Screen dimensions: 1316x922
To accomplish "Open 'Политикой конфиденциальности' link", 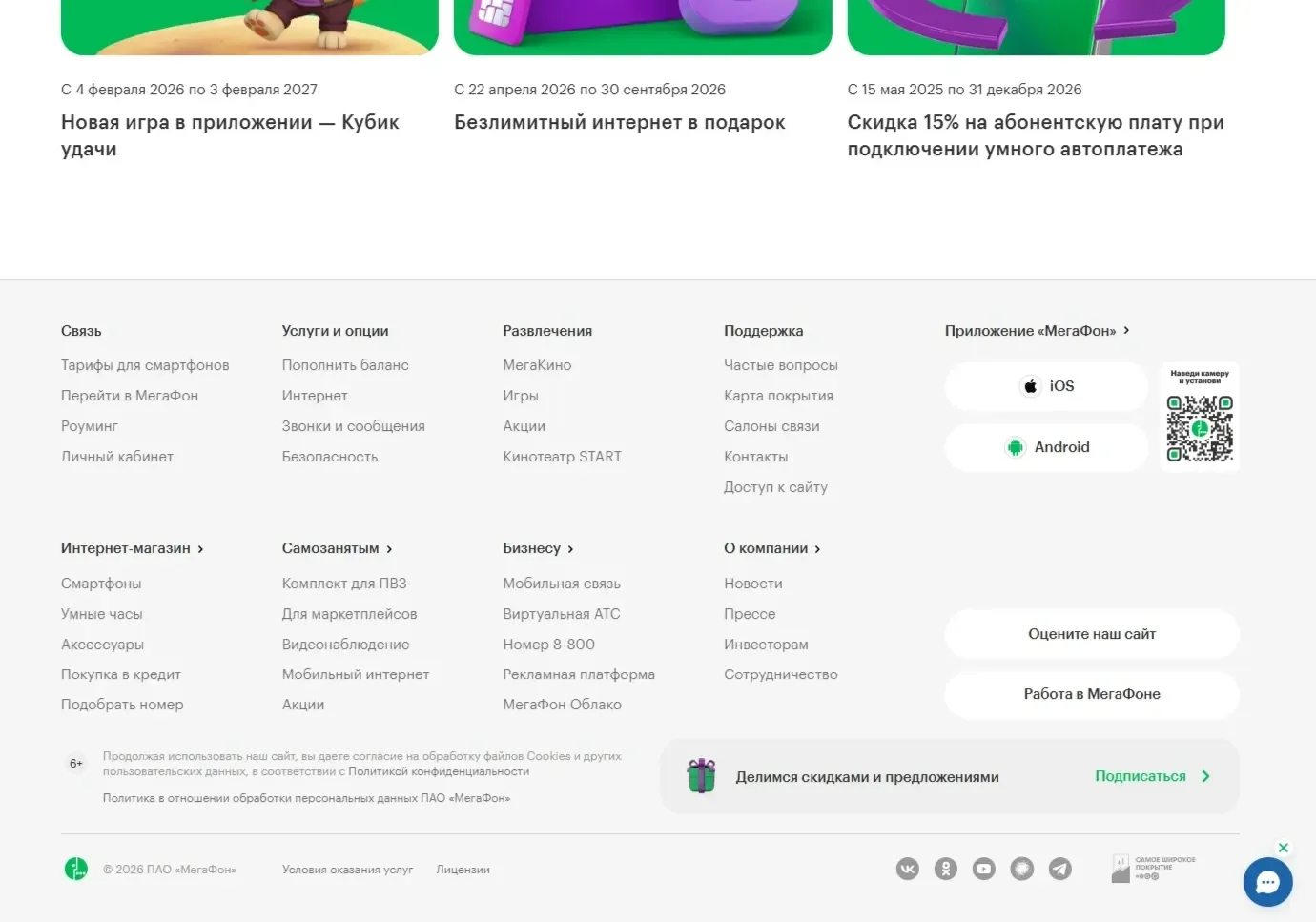I will point(439,771).
